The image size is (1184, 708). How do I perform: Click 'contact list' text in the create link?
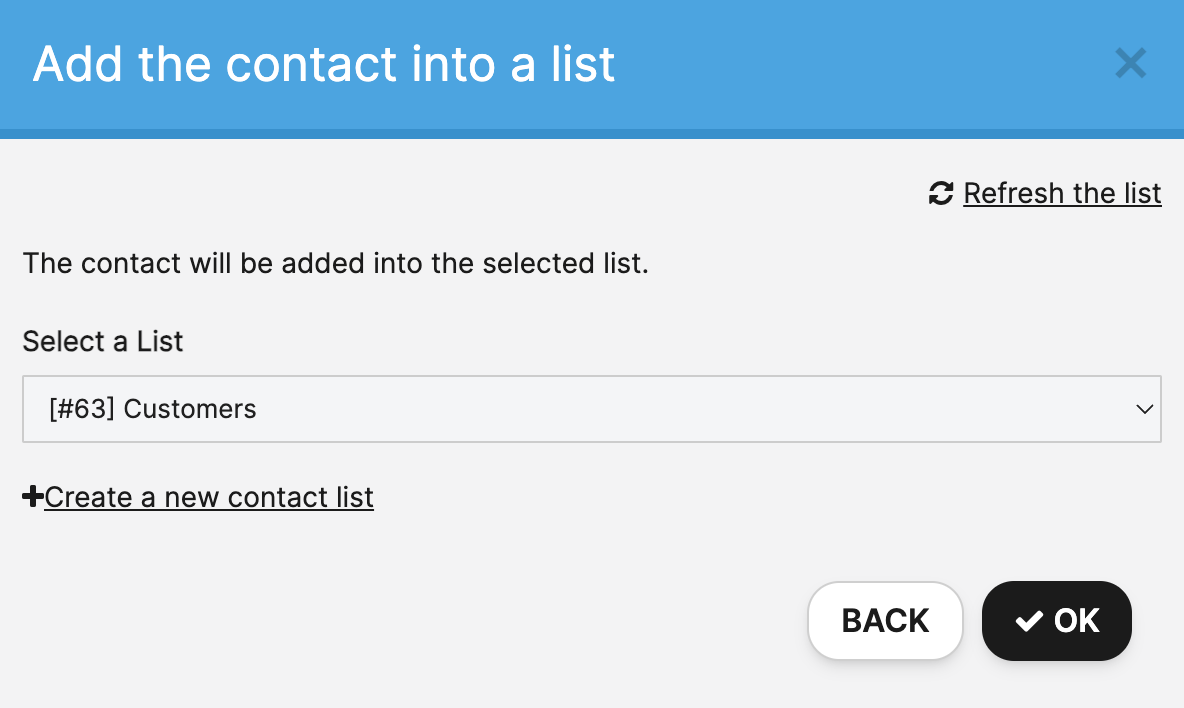pyautogui.click(x=301, y=497)
